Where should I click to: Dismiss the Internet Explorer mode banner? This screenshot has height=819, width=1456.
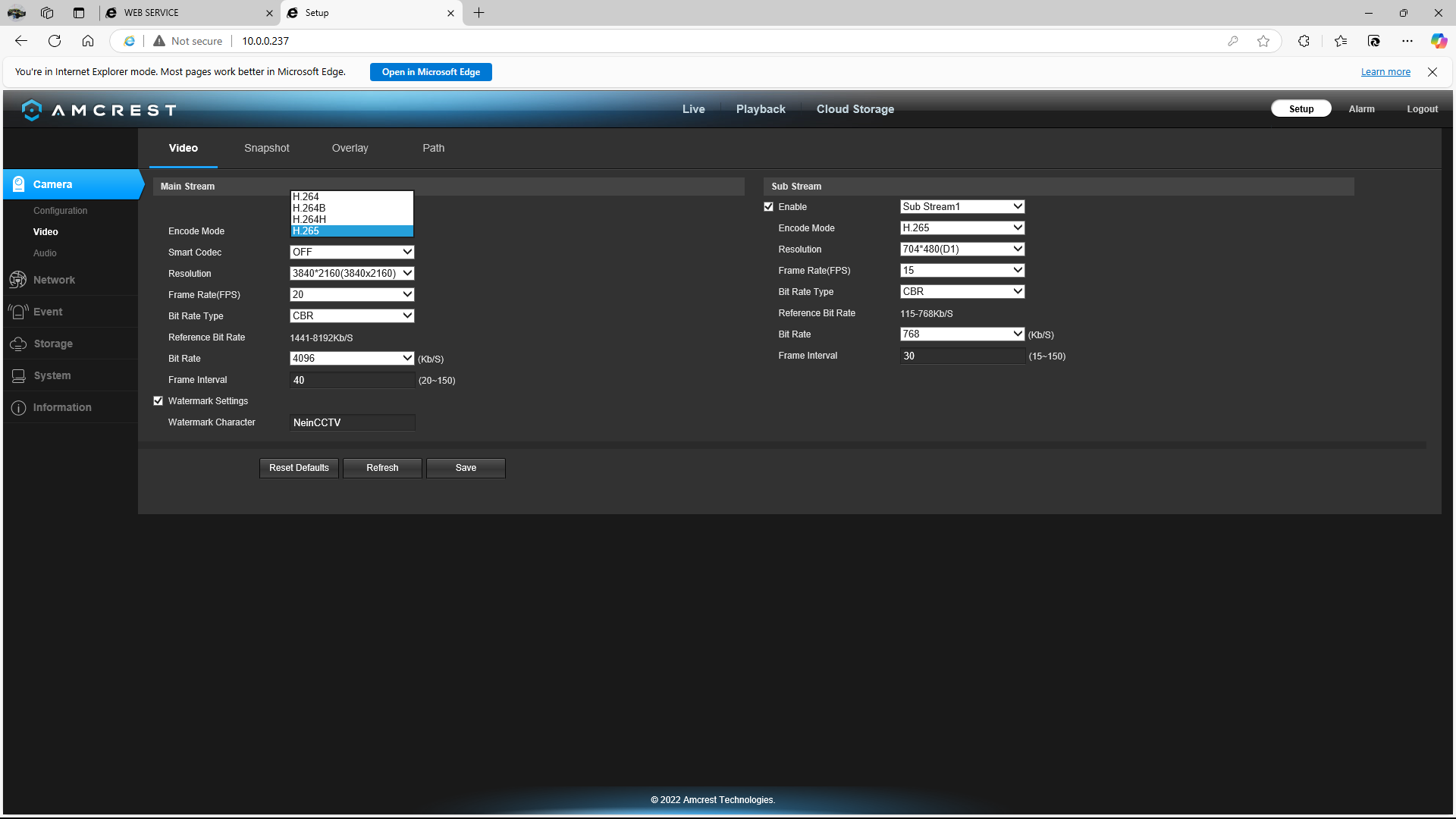(x=1432, y=72)
